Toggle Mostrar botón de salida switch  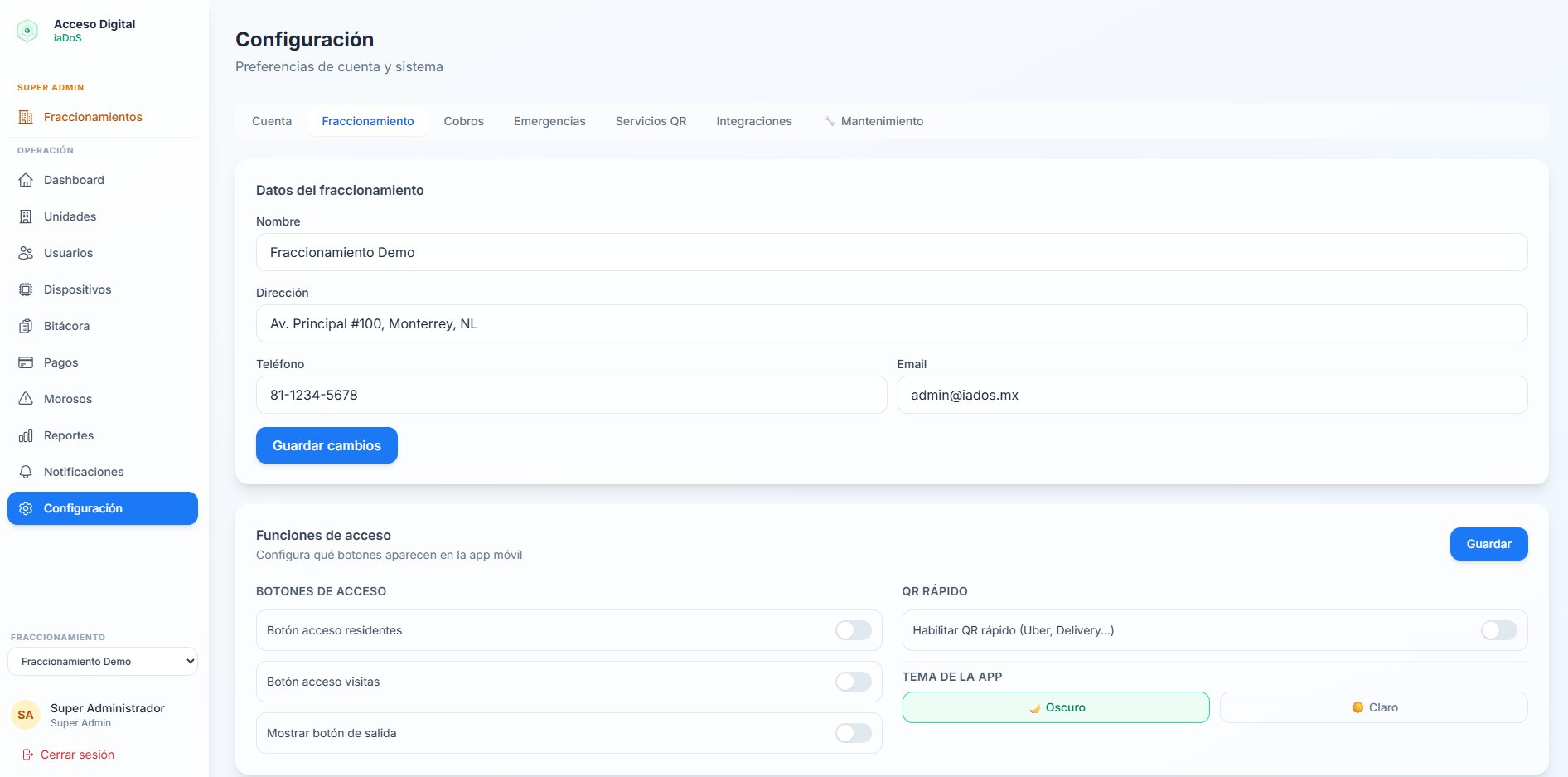(853, 733)
